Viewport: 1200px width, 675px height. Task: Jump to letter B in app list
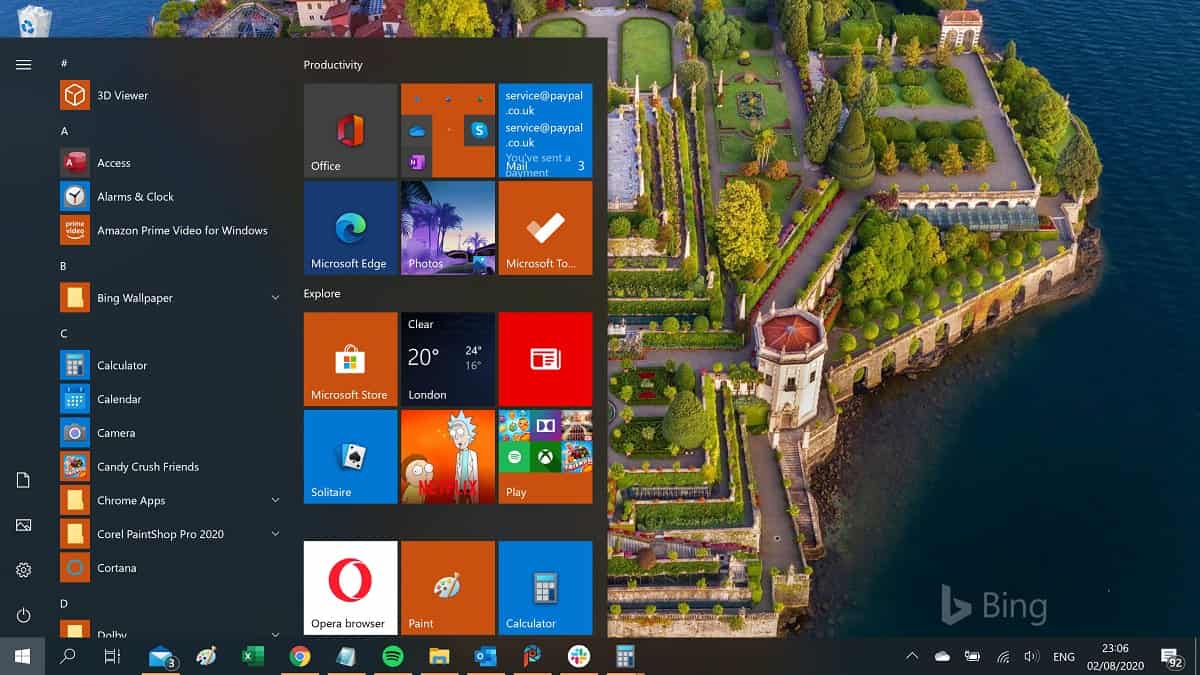(64, 266)
